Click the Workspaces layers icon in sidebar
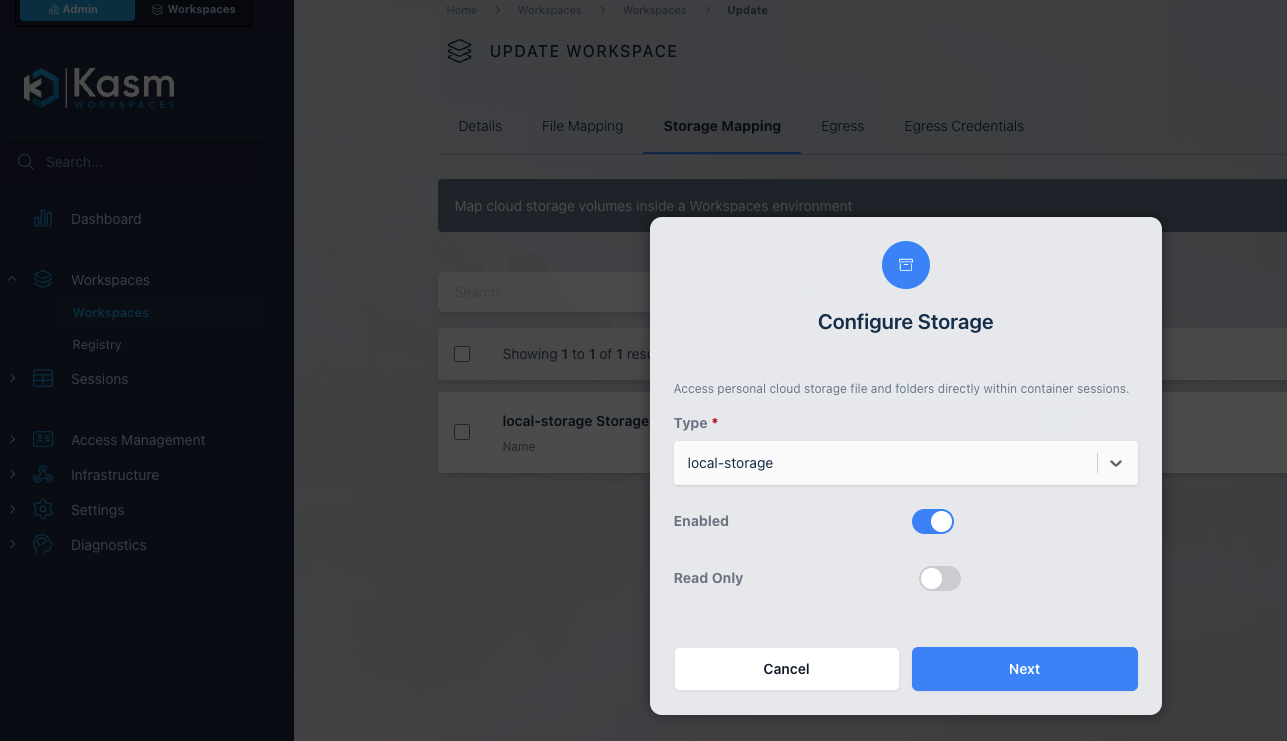This screenshot has height=741, width=1287. tap(43, 280)
